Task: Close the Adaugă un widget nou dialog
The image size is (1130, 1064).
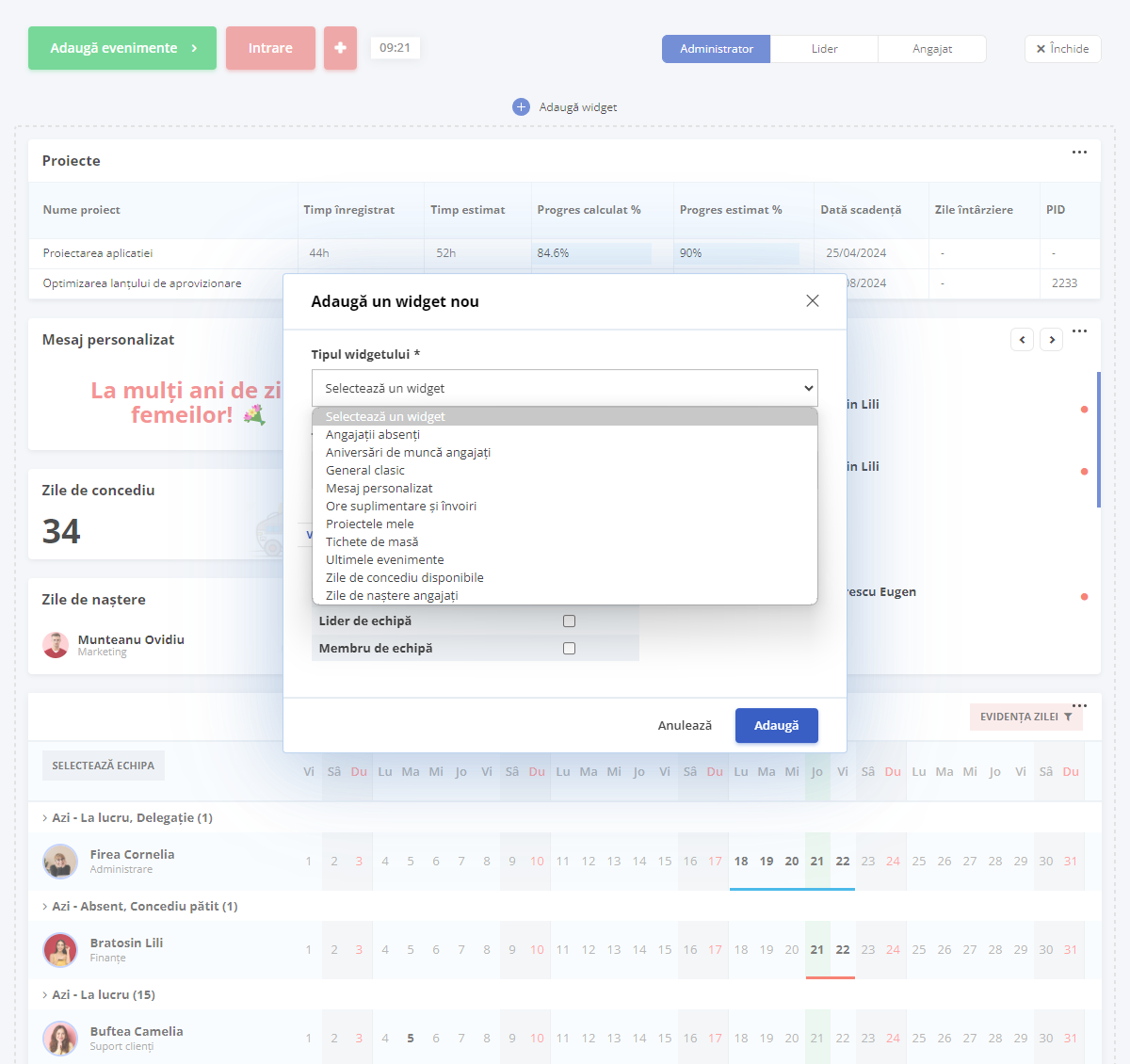Action: (813, 300)
